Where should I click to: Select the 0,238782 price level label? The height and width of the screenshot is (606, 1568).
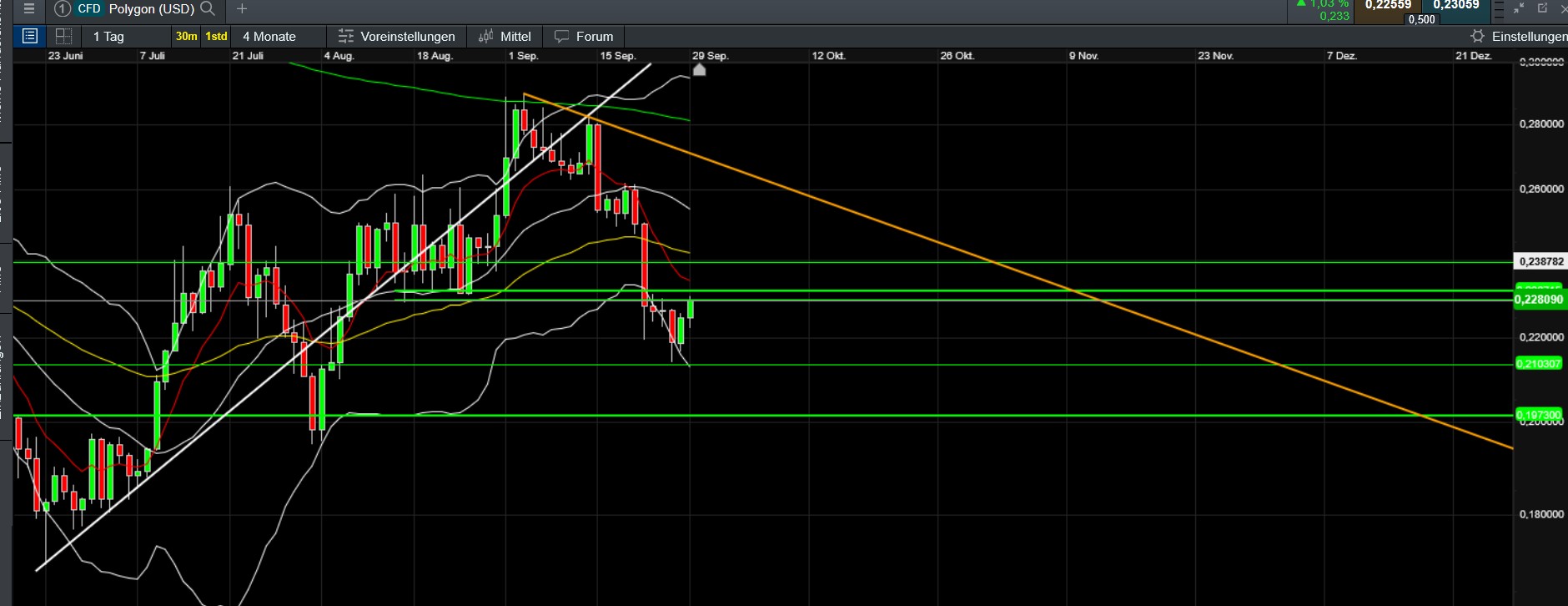click(x=1540, y=261)
